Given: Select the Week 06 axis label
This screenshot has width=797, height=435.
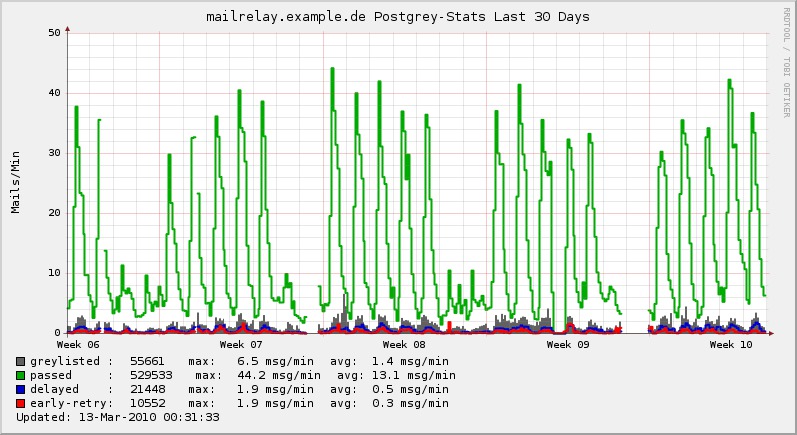Looking at the screenshot, I should click(x=79, y=345).
